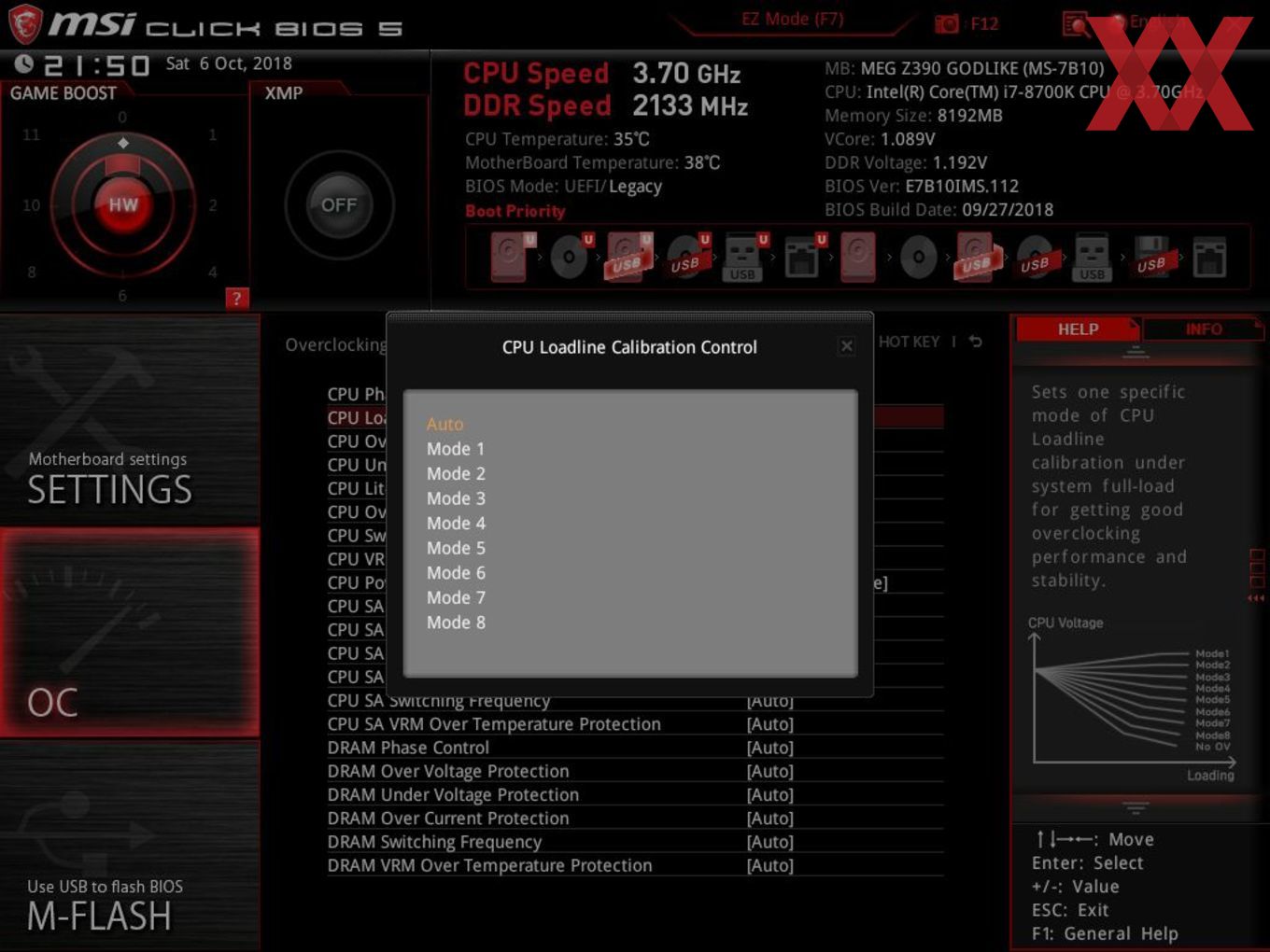Open the DRAM Phase Control setting
Viewport: 1270px width, 952px height.
pos(635,748)
